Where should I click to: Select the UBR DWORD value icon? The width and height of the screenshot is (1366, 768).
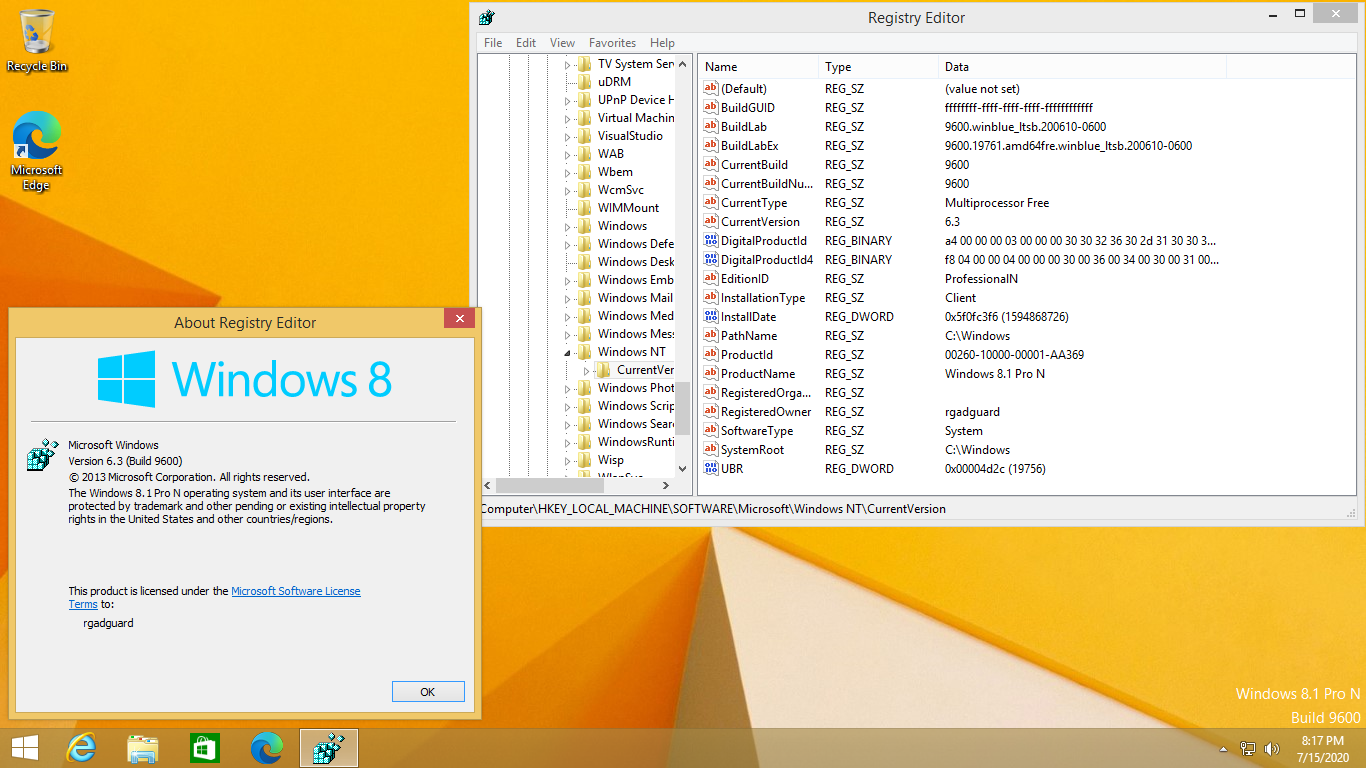tap(711, 469)
